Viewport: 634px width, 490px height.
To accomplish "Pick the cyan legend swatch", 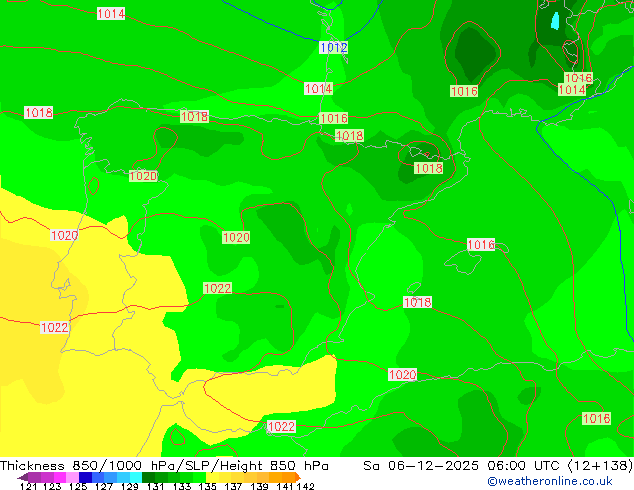I will (x=136, y=477).
